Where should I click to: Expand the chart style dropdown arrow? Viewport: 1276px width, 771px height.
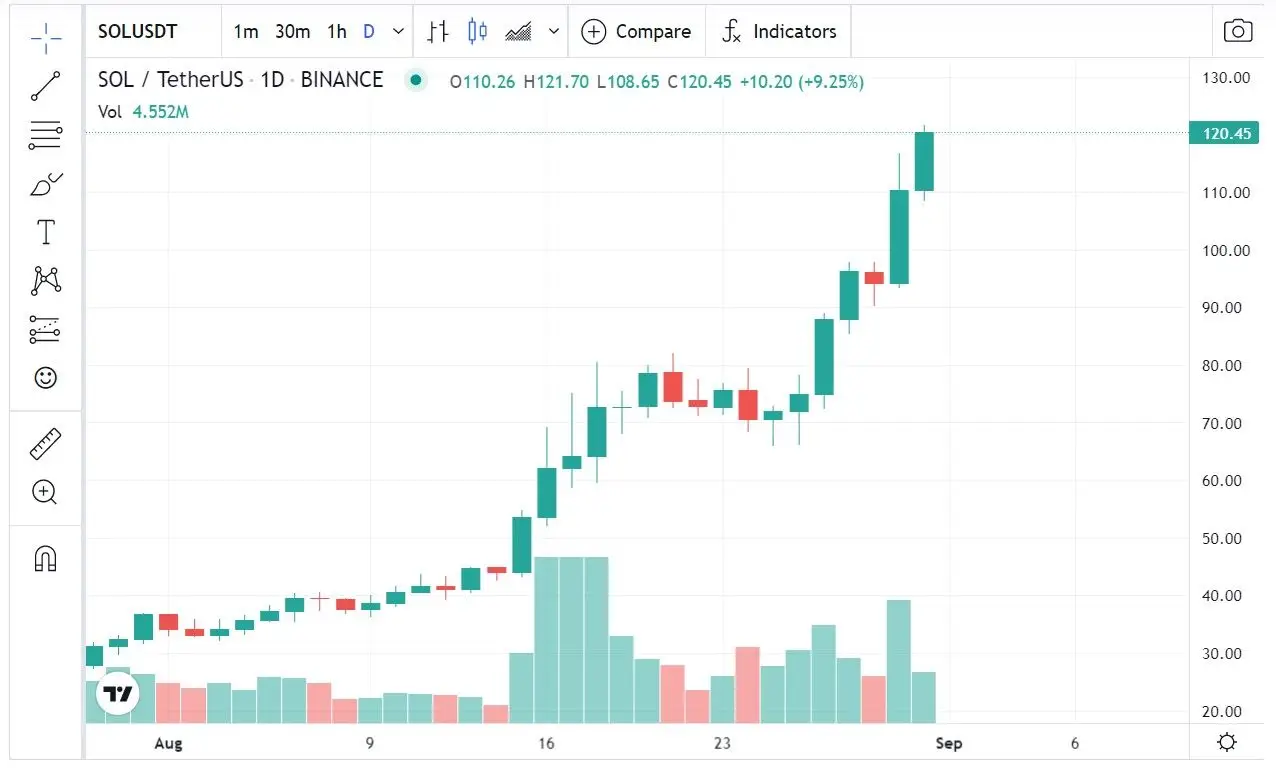554,32
